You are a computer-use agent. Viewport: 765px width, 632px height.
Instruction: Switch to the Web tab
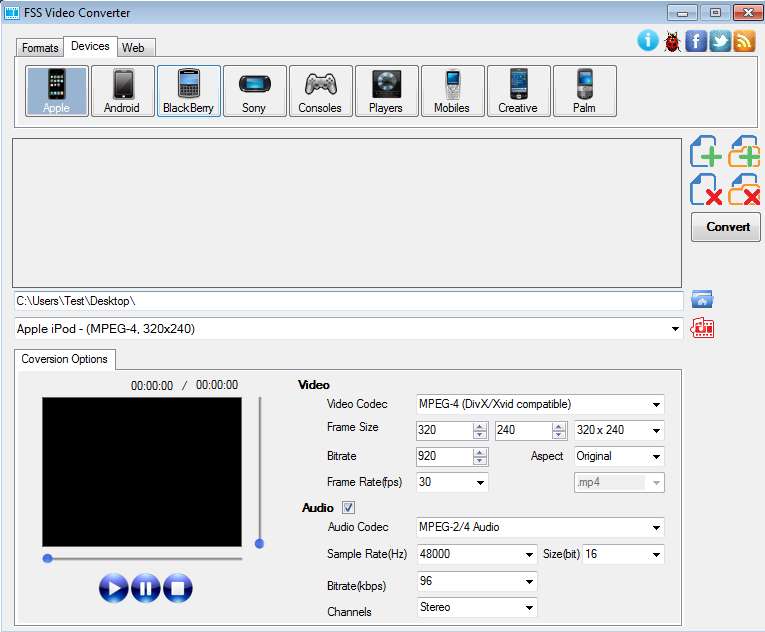pos(133,48)
